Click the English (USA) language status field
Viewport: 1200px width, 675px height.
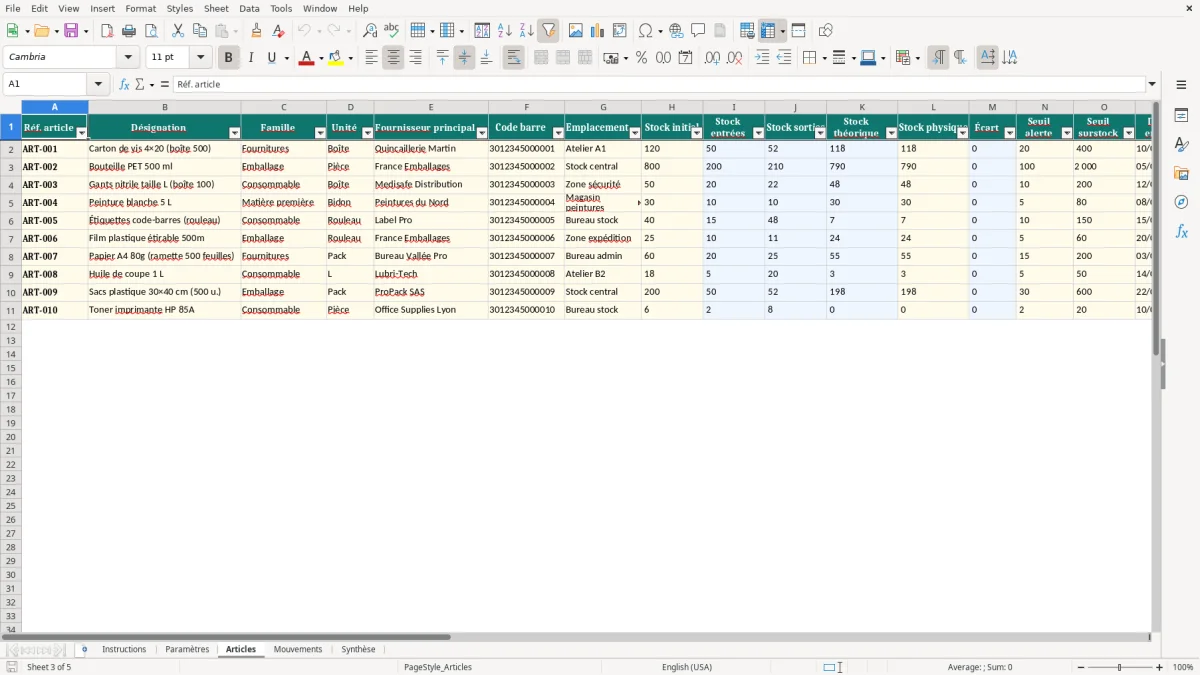click(x=687, y=667)
